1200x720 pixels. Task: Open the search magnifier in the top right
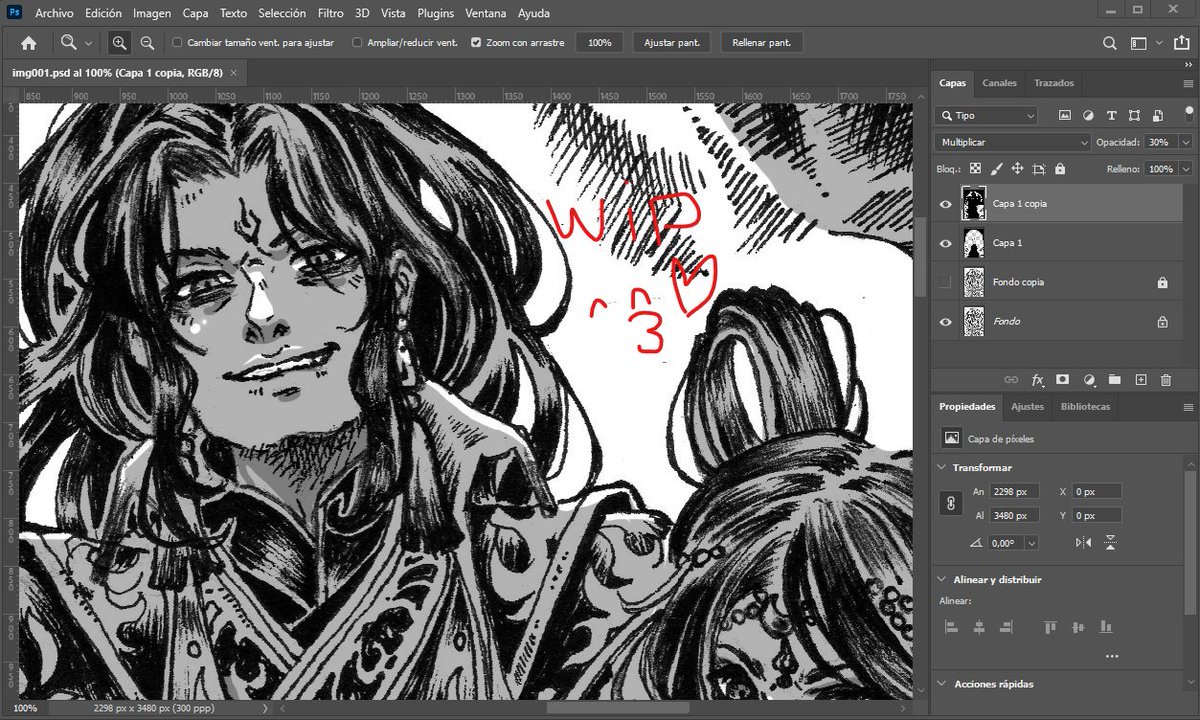coord(1109,43)
